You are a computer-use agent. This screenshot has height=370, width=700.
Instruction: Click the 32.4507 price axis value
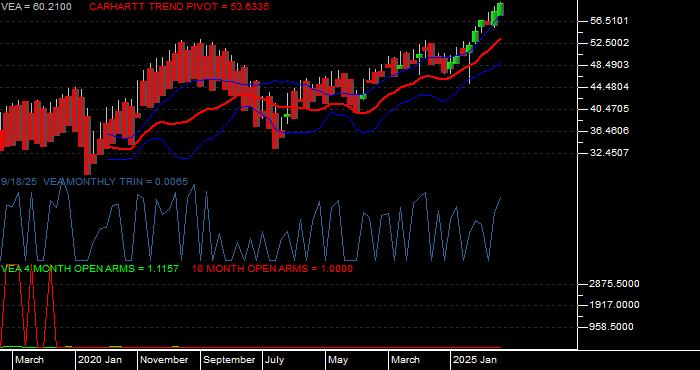coord(609,152)
